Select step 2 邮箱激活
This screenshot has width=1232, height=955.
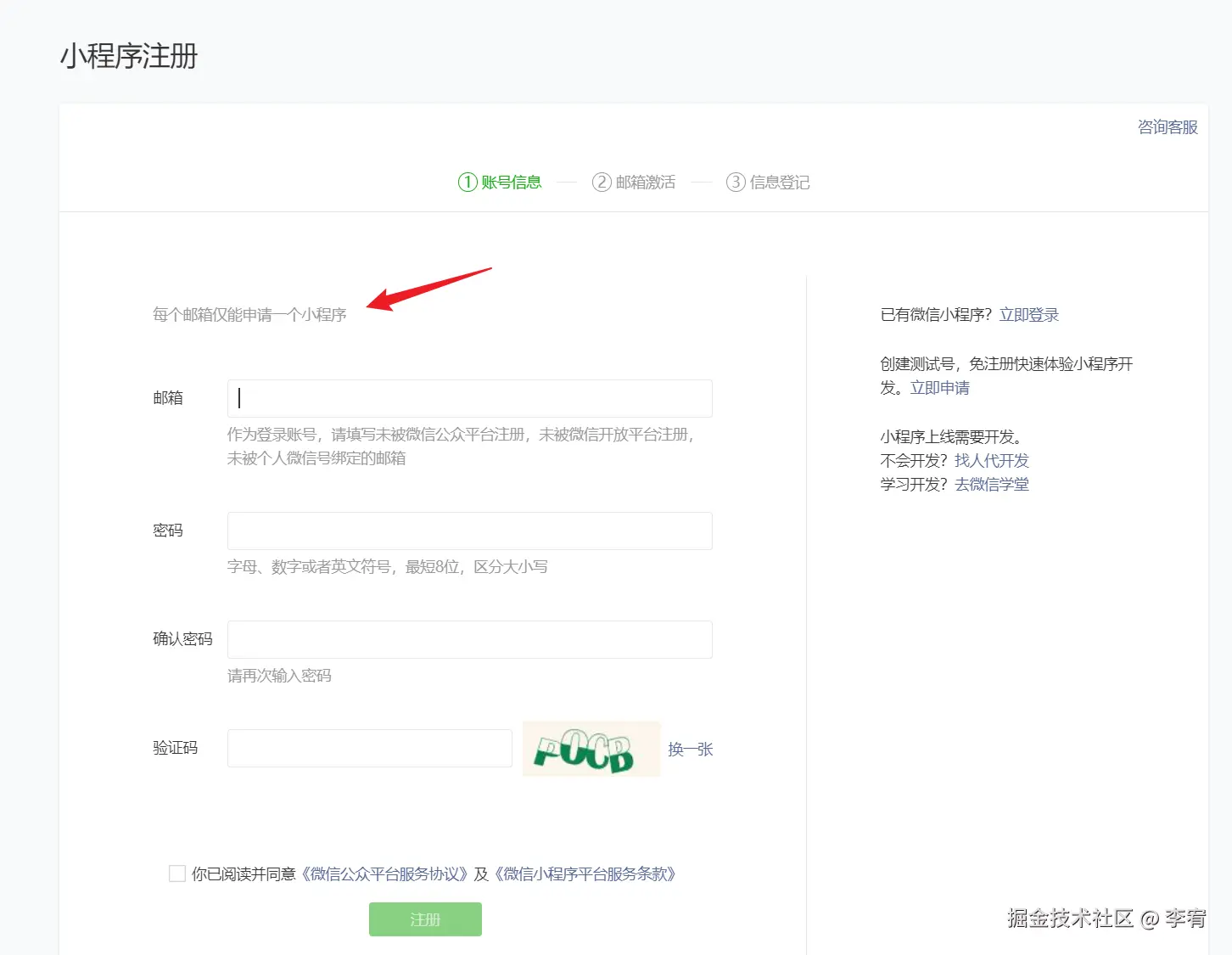[634, 183]
